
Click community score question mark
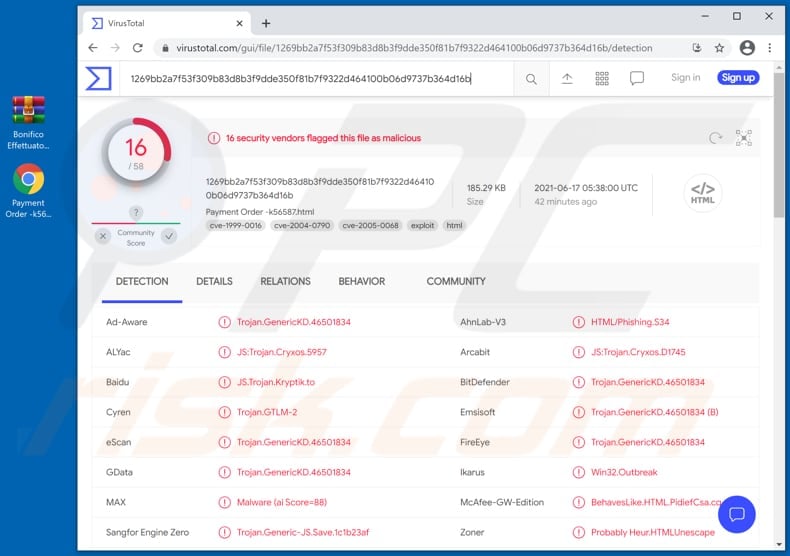(136, 212)
